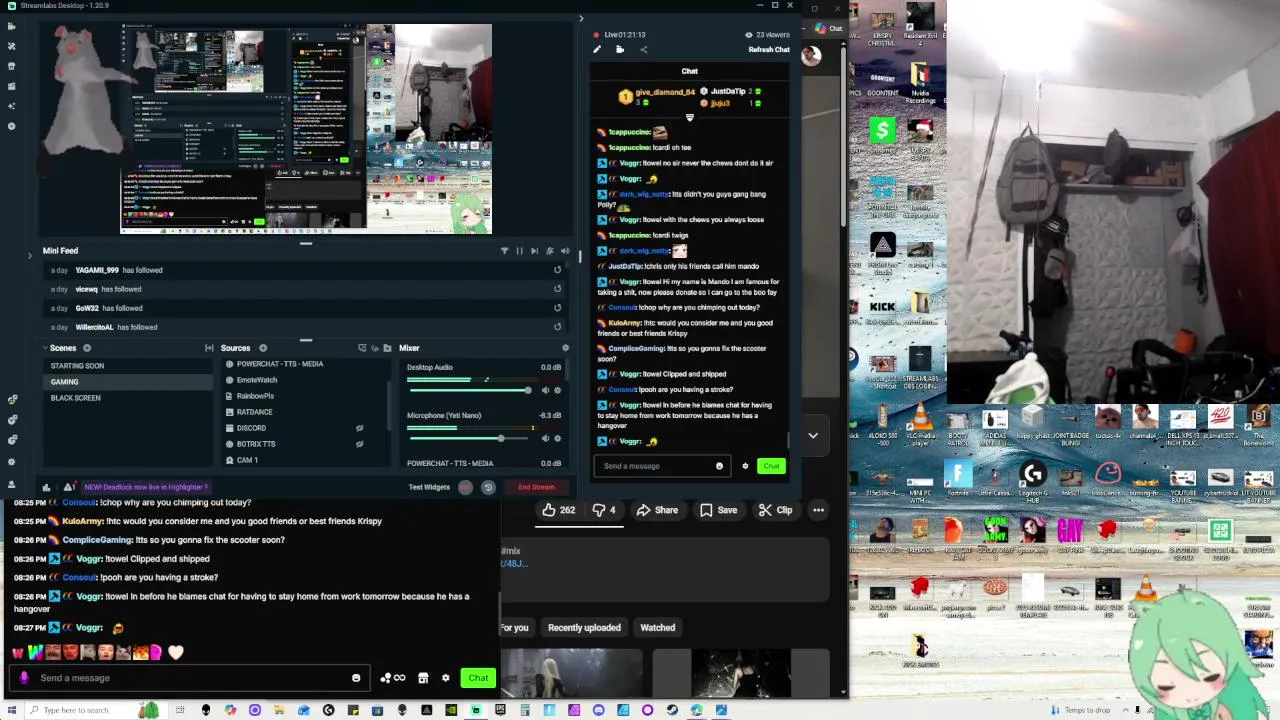Click the End Stream button
This screenshot has width=1280, height=720.
tap(536, 487)
